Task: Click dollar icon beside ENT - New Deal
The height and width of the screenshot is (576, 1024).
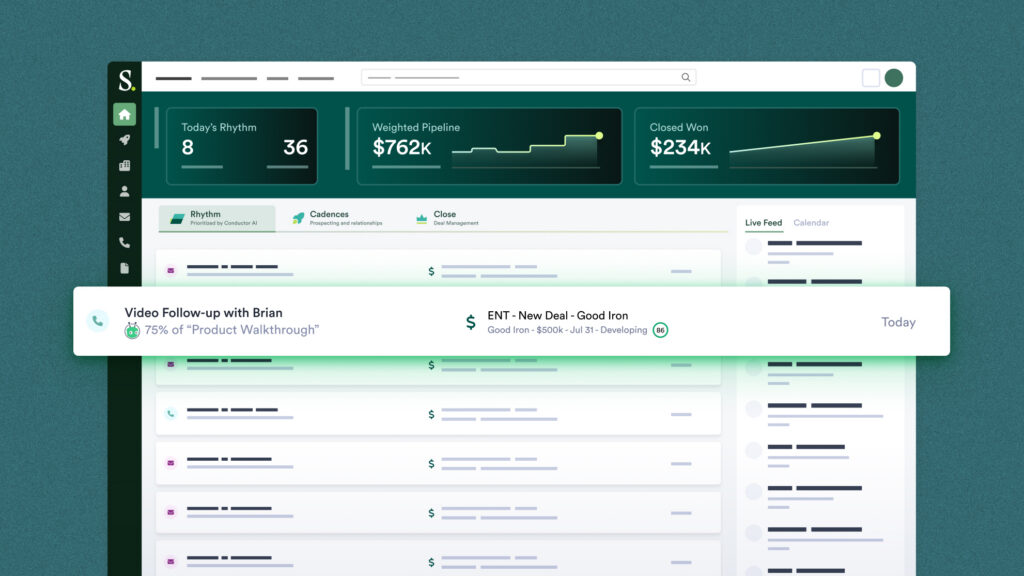Action: (x=471, y=321)
